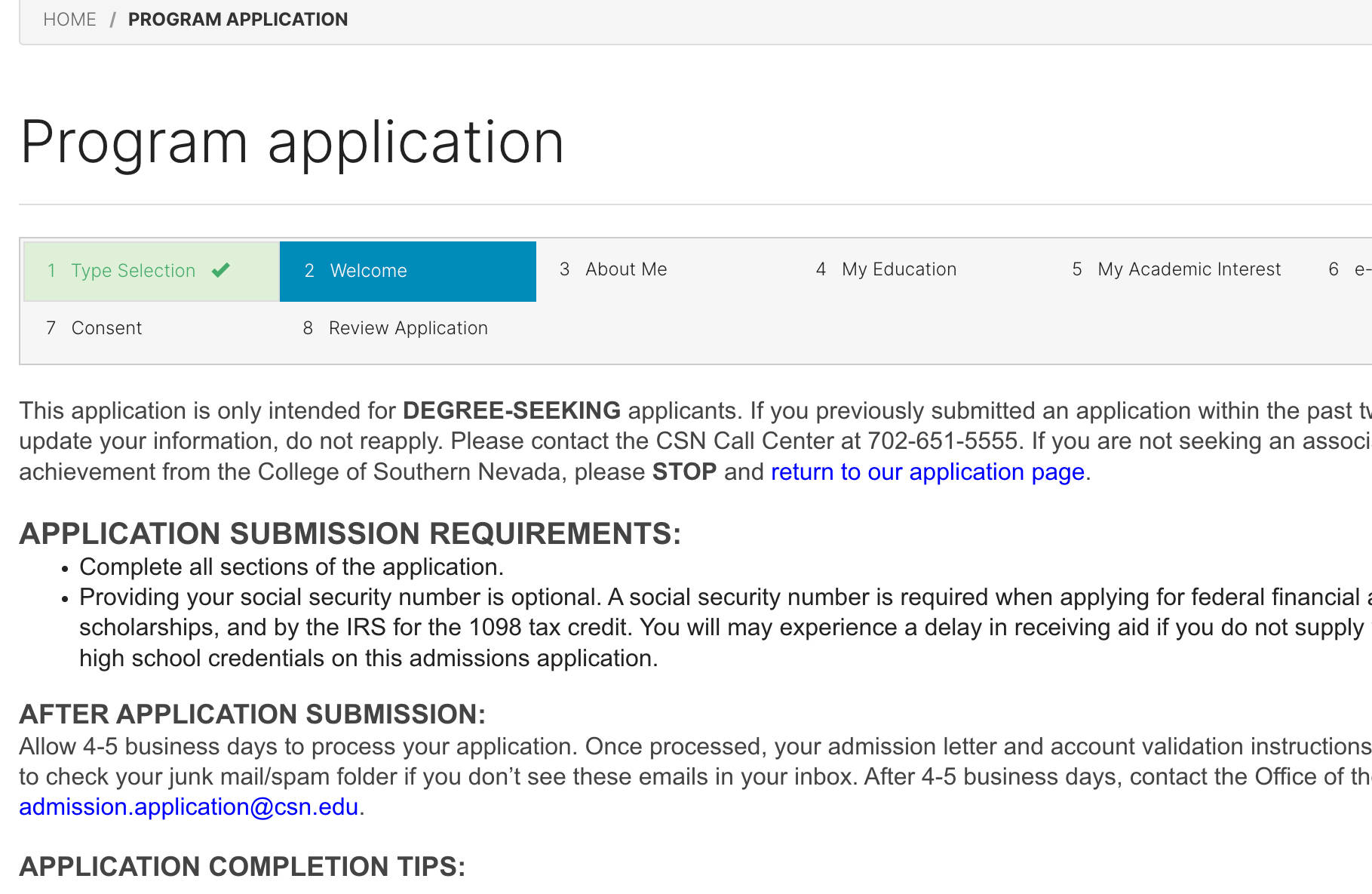Click the bold DEGREE-SEEKING text

[511, 410]
